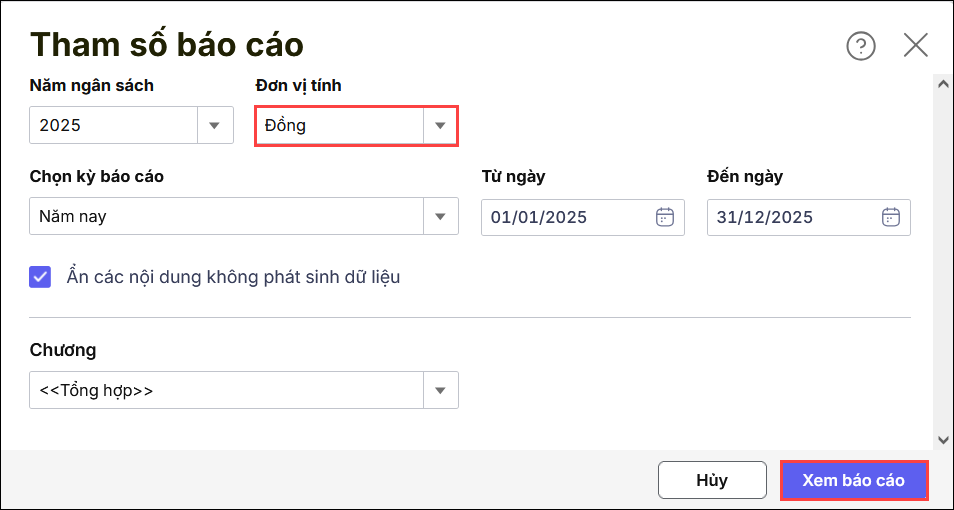Select the Năm ngân sách 2025 field
954x510 pixels.
(113, 126)
